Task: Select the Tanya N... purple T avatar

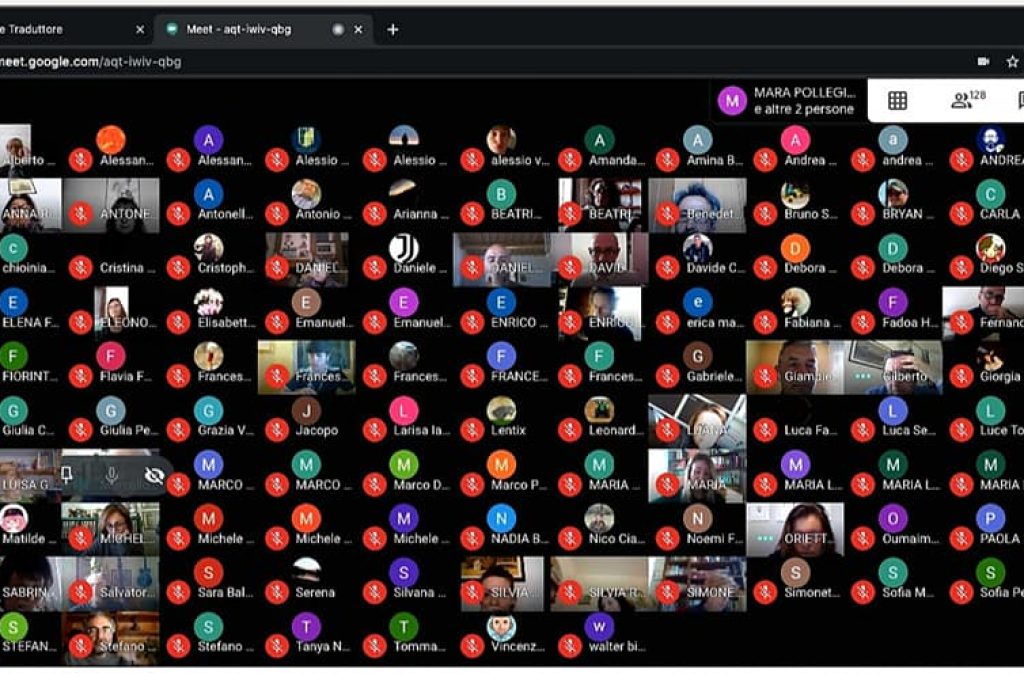Action: coord(306,627)
